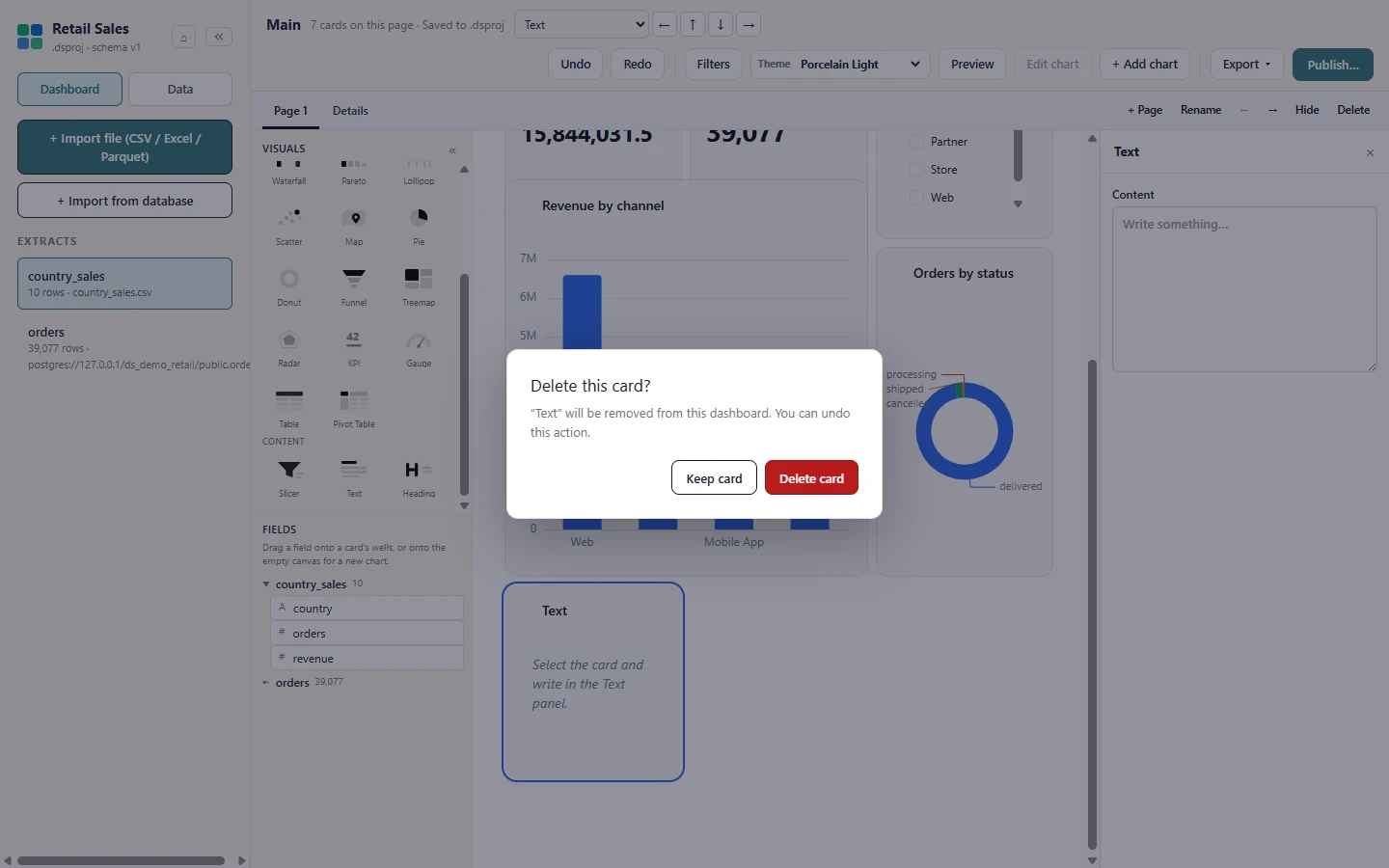The height and width of the screenshot is (868, 1389).
Task: Click the home icon beside Retail Sales
Action: pos(183,38)
